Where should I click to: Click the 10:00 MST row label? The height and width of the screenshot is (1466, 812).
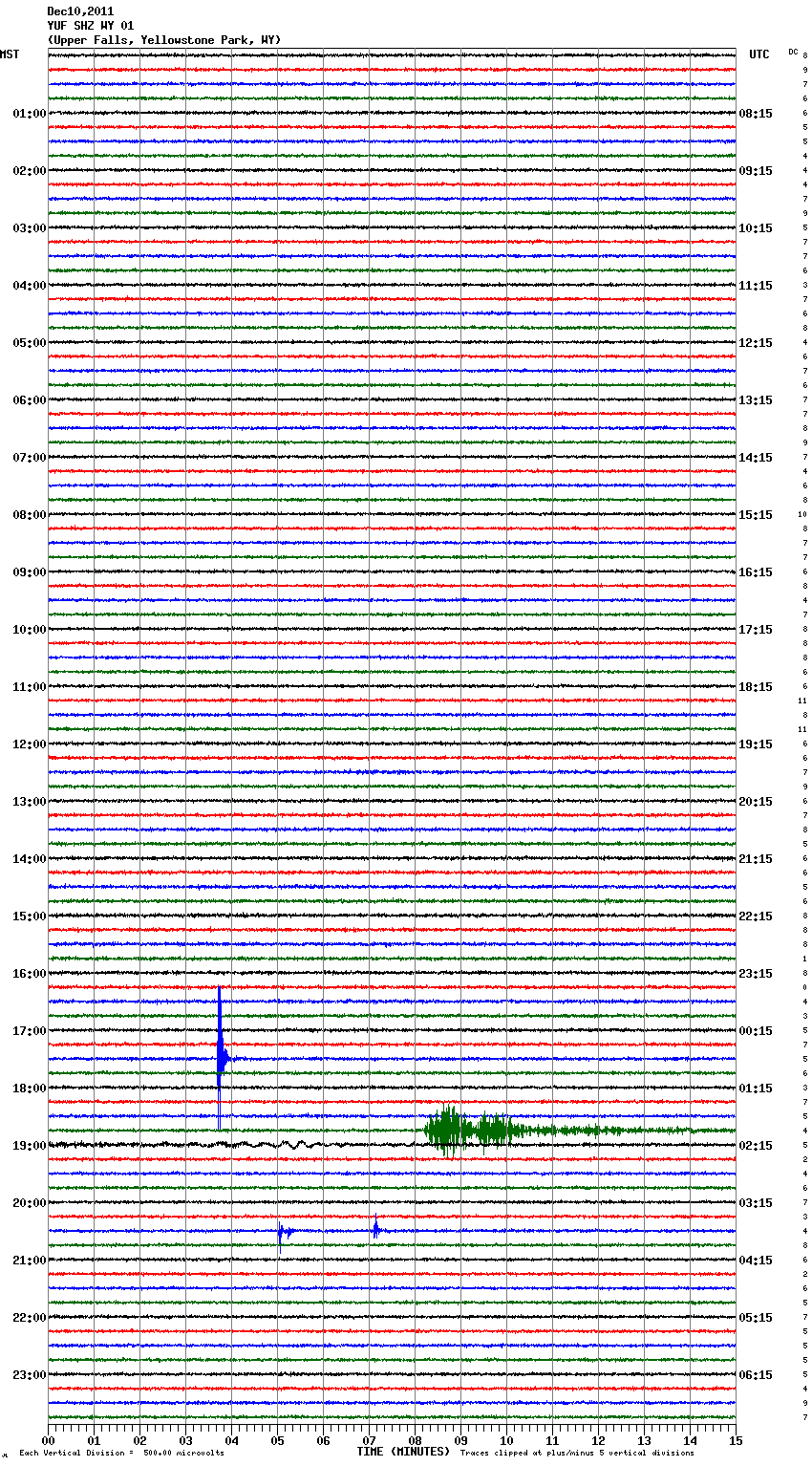(29, 630)
